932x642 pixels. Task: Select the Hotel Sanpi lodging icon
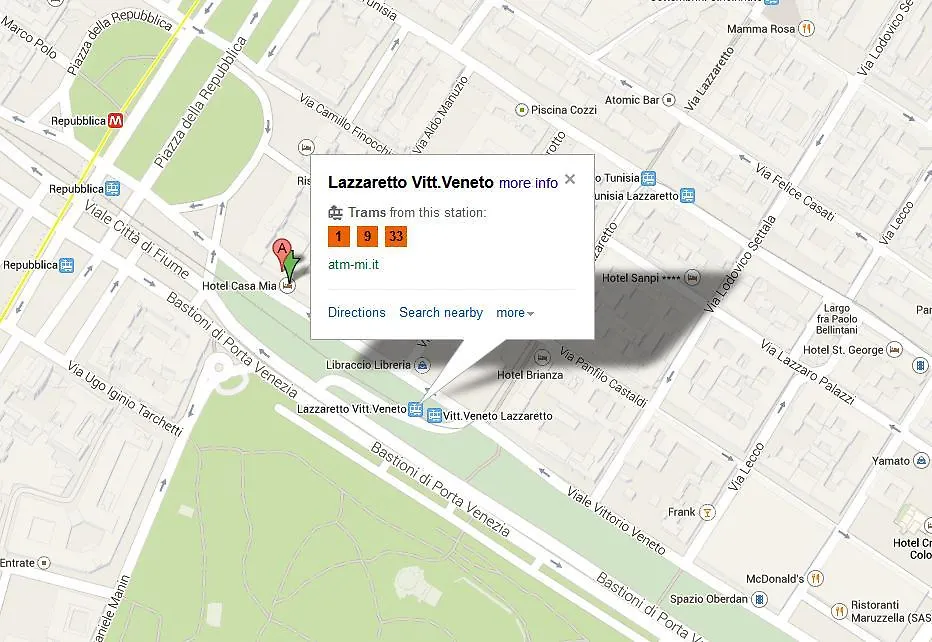pyautogui.click(x=692, y=278)
